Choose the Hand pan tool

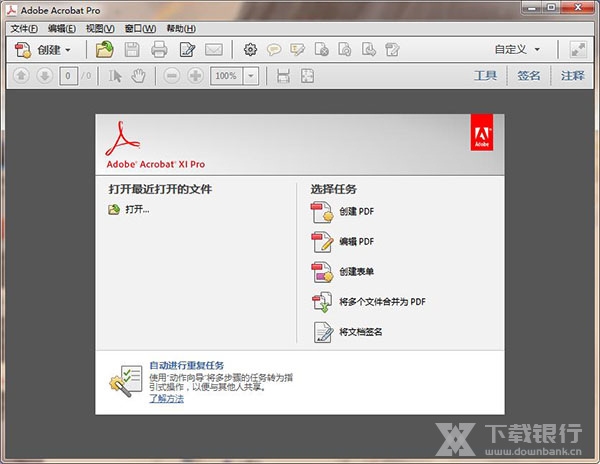pyautogui.click(x=138, y=76)
